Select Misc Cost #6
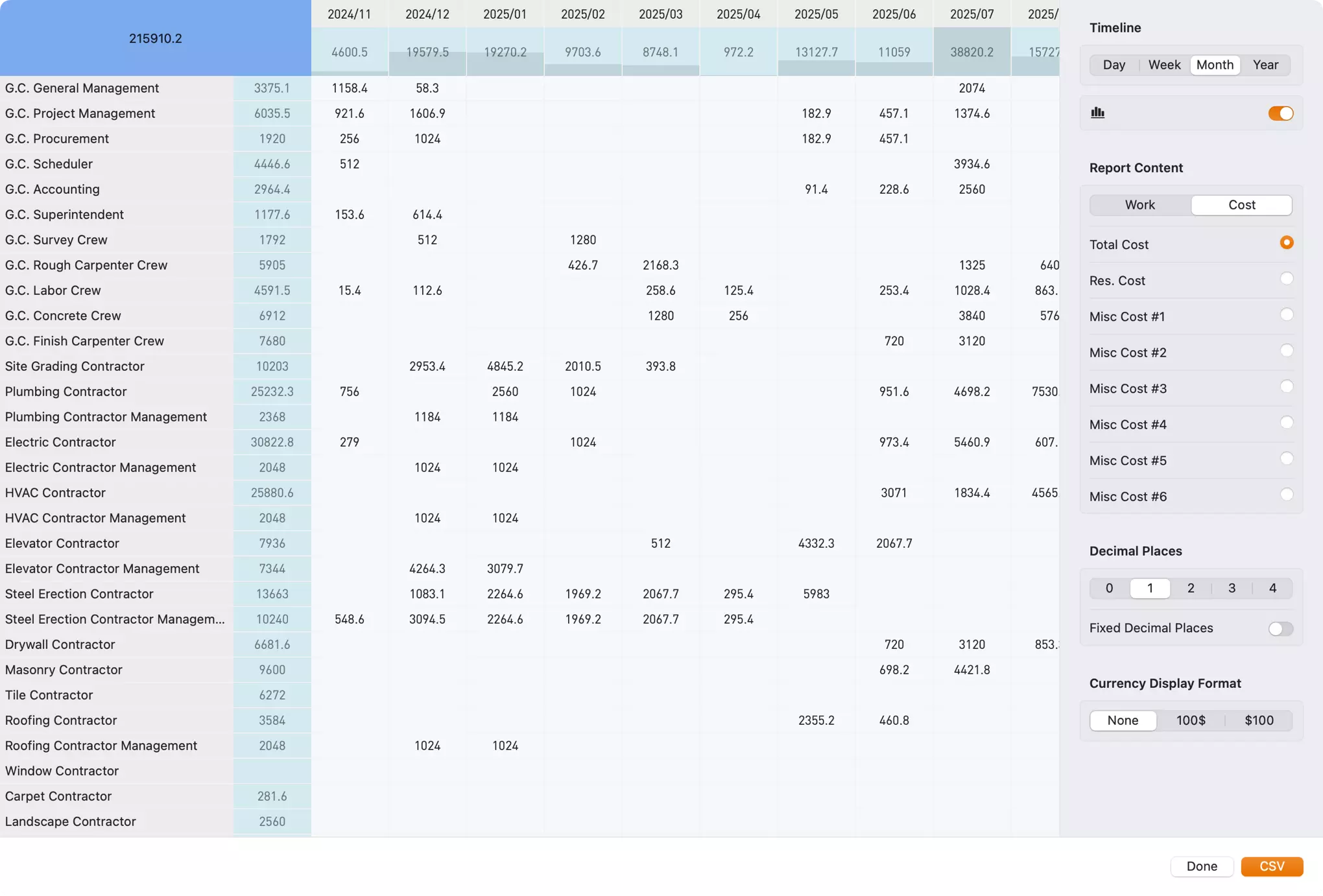This screenshot has height=896, width=1323. pyautogui.click(x=1287, y=494)
